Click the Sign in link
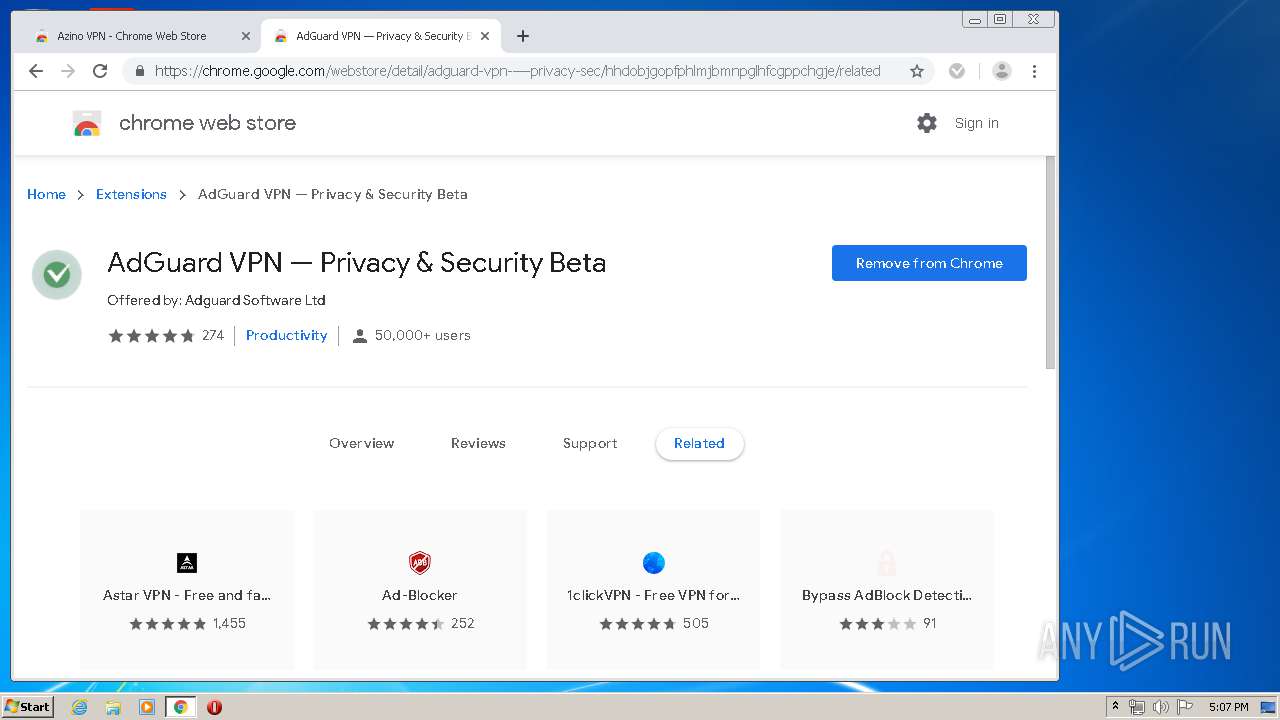The width and height of the screenshot is (1280, 720). (x=976, y=123)
